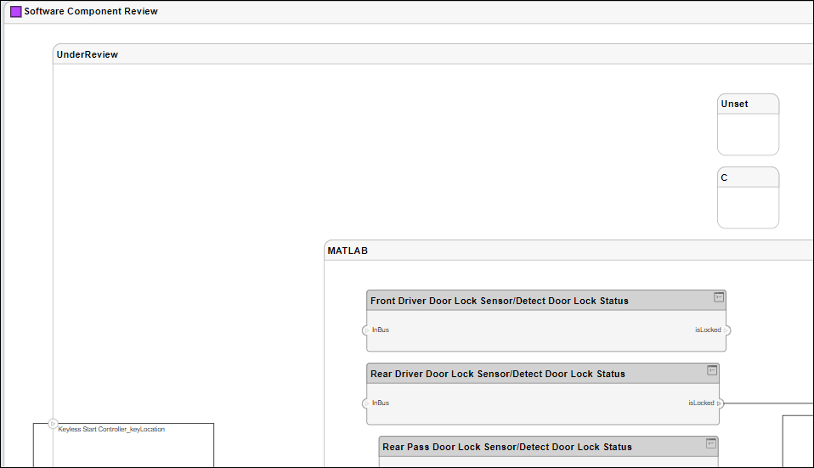Click the Software Component Review title

coord(91,11)
